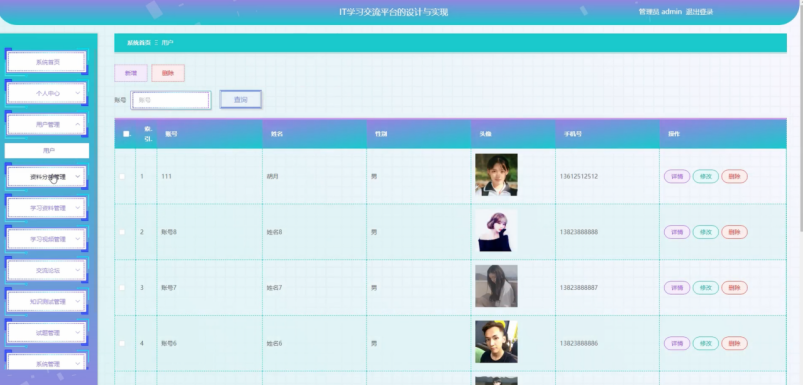The height and width of the screenshot is (385, 803).
Task: Click the 管理员 admin label in header
Action: point(660,12)
